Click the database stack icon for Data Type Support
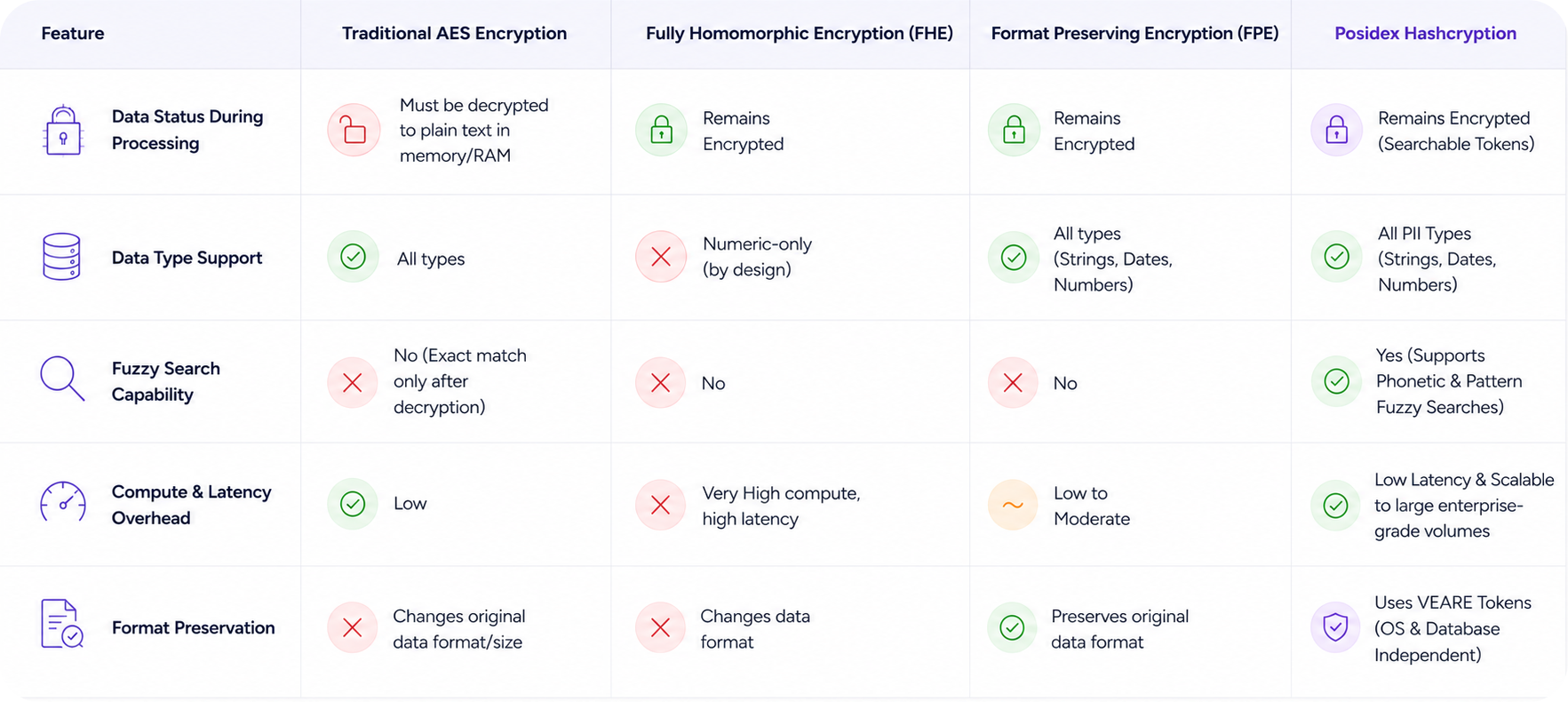The height and width of the screenshot is (702, 1568). [61, 257]
